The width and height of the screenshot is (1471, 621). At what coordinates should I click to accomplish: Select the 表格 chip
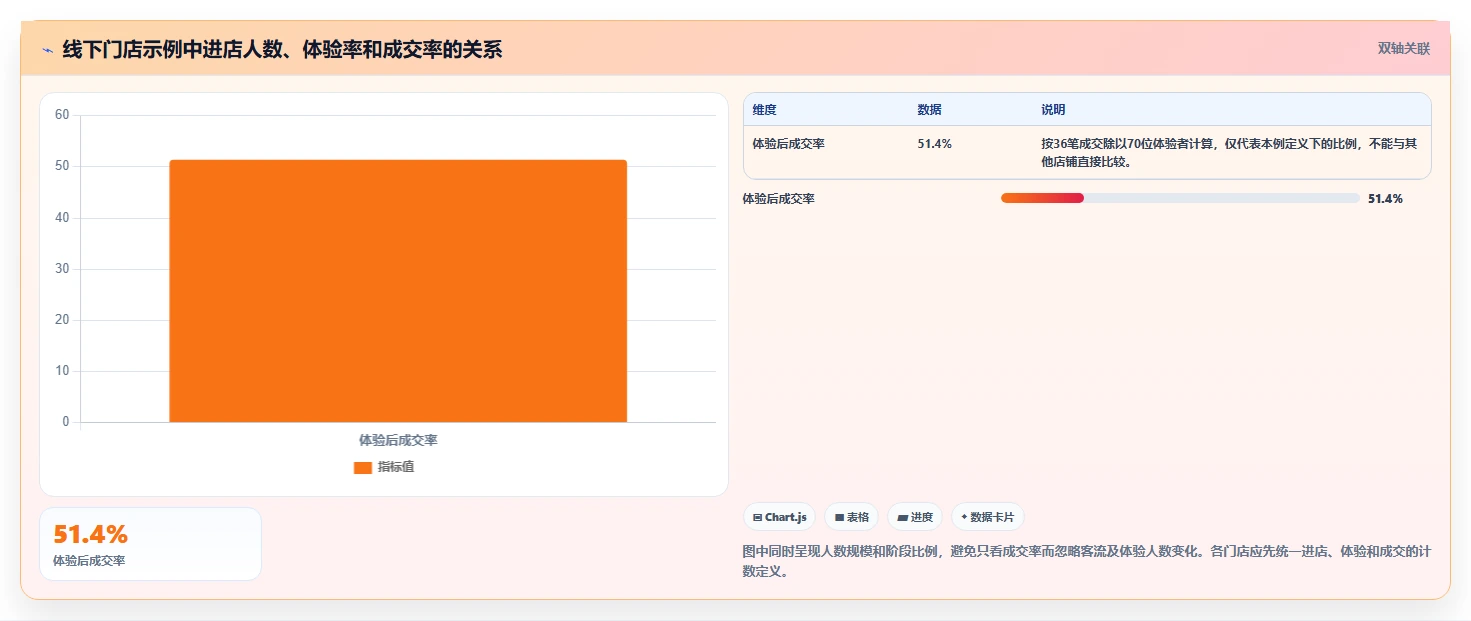tap(851, 517)
